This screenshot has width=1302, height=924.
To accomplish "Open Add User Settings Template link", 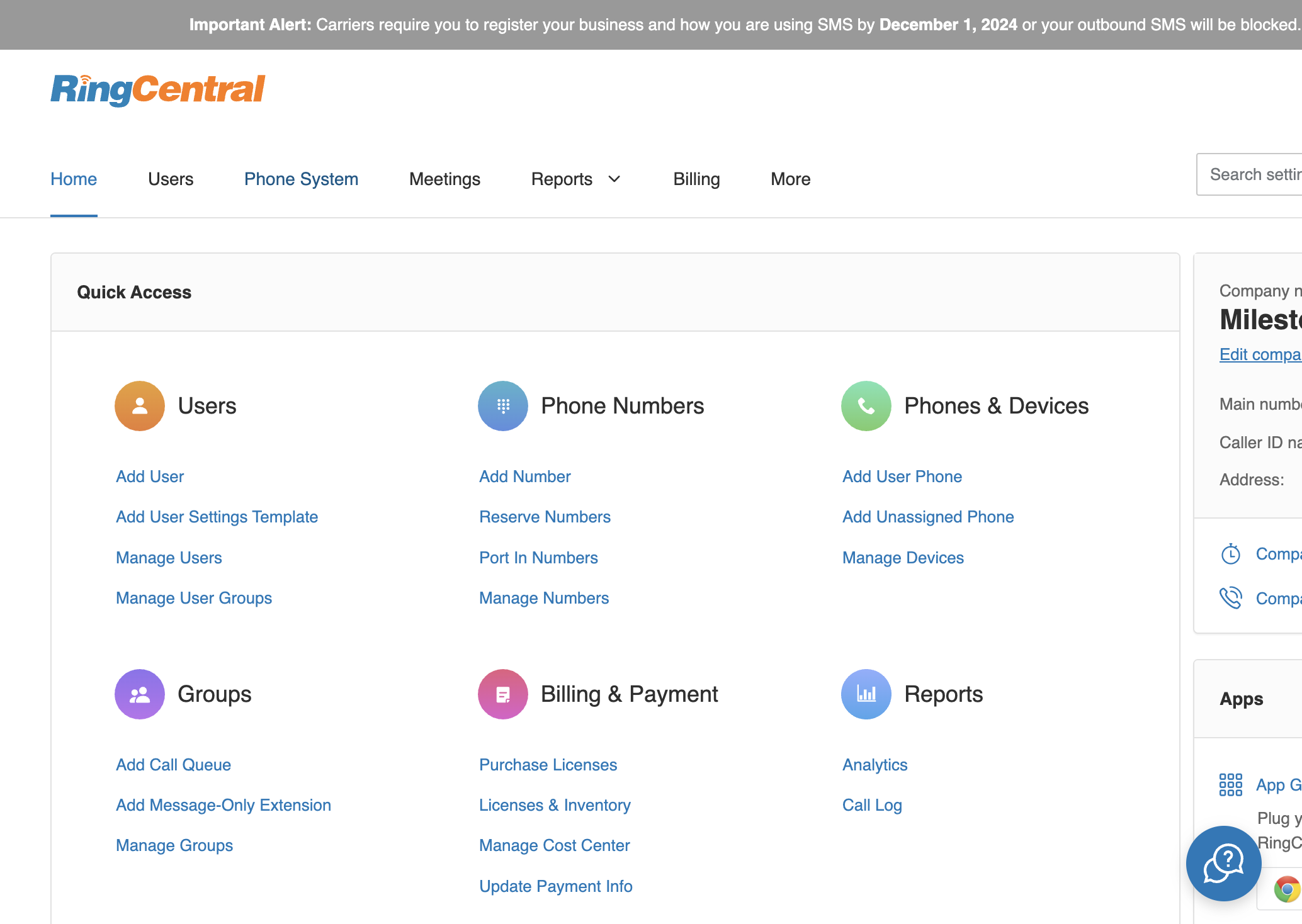I will click(217, 517).
